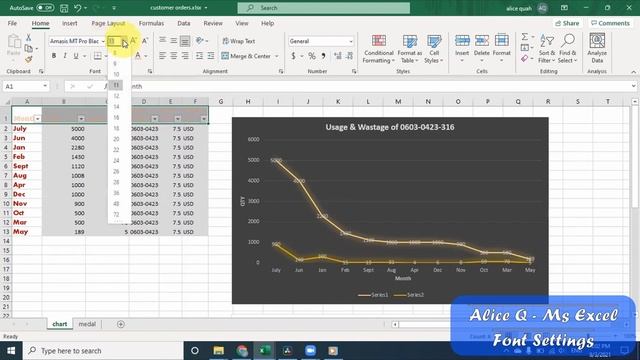
Task: Click Merge & Center button
Action: tap(246, 56)
